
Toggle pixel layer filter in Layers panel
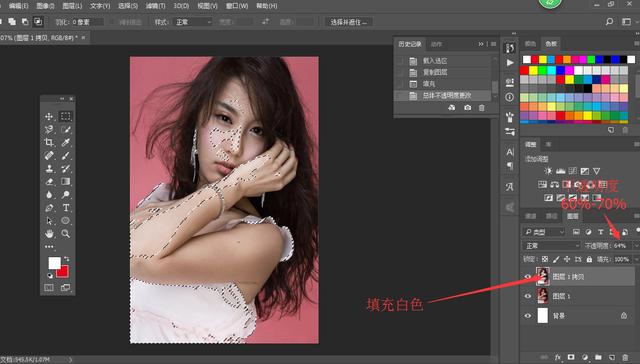coord(576,232)
